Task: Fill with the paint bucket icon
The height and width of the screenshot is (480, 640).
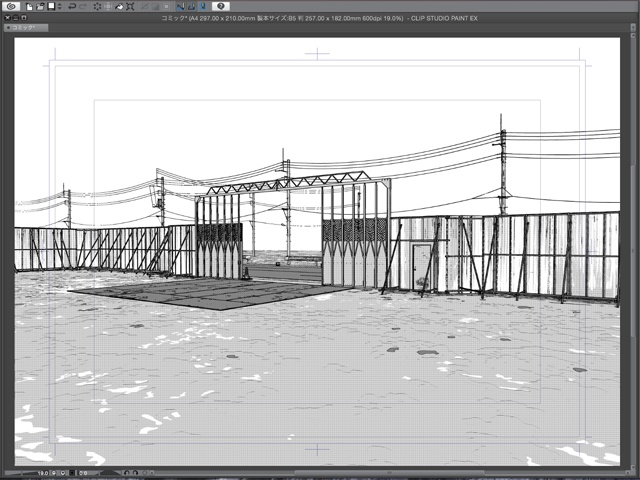Action: coord(119,7)
